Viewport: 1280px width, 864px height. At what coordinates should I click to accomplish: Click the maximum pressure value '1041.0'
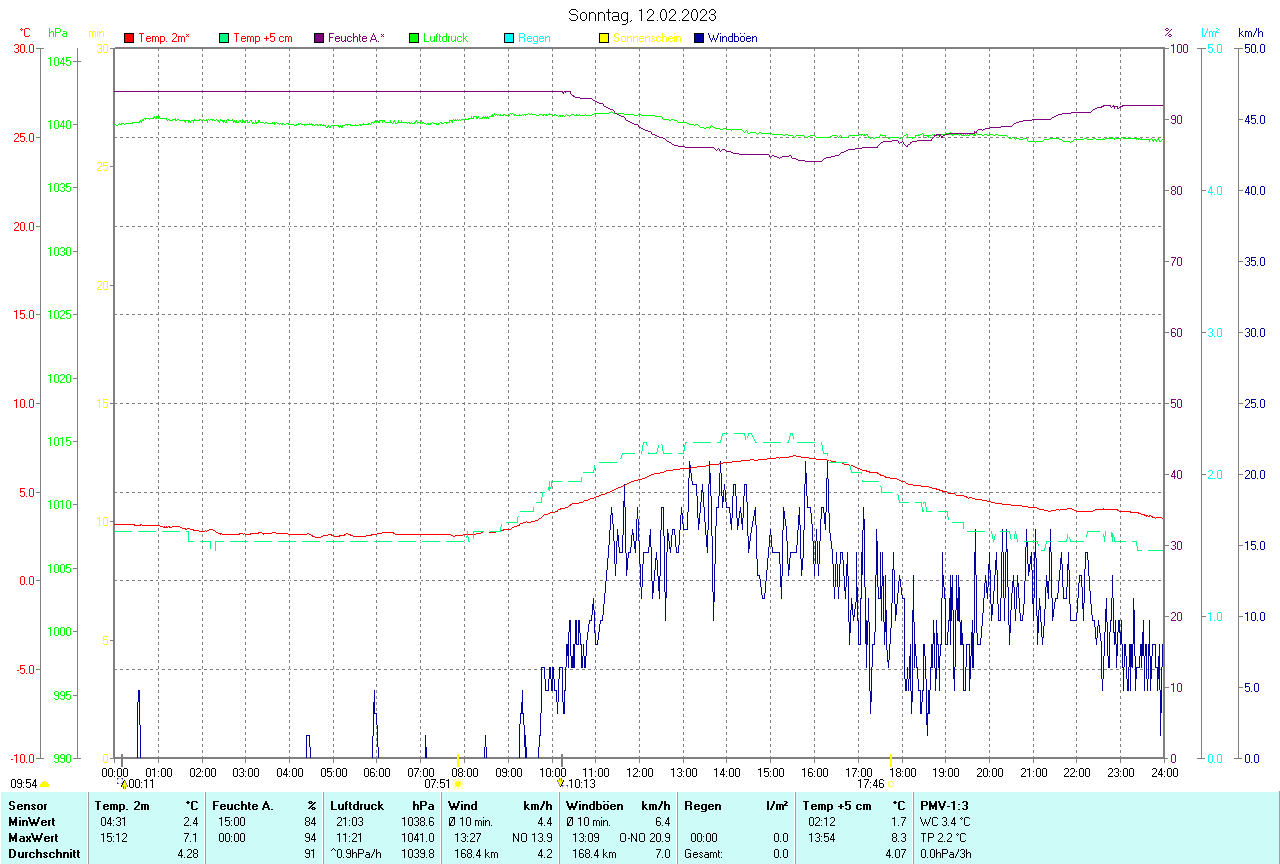coord(417,838)
